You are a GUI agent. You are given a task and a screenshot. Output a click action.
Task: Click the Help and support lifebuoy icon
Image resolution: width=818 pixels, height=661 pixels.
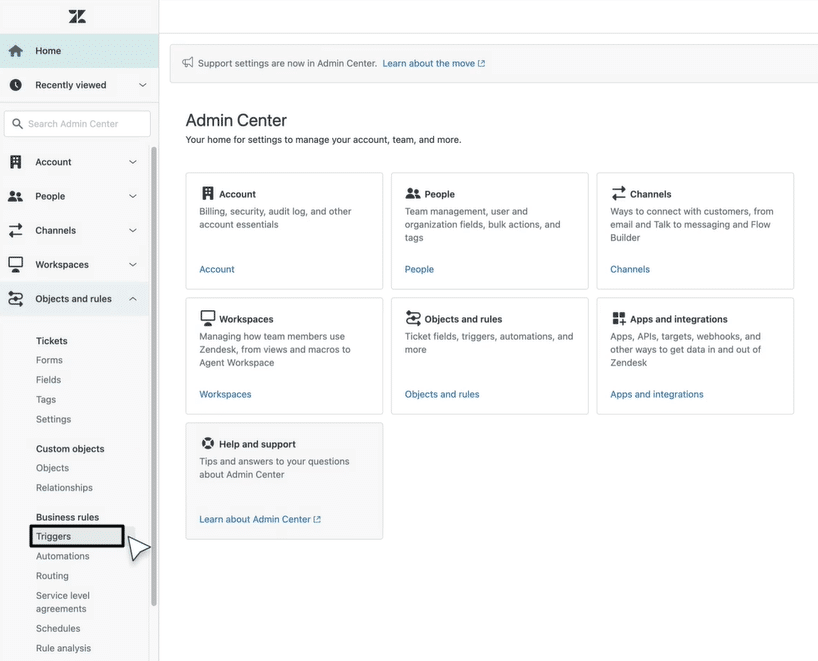tap(208, 443)
